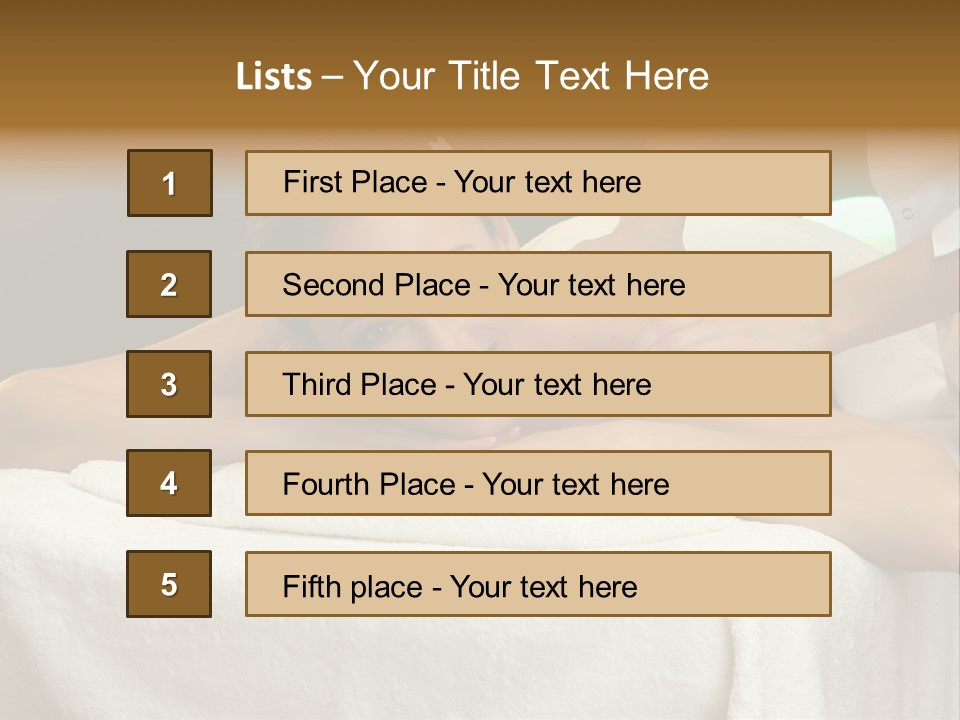960x720 pixels.
Task: Click the white towel at slide bottom
Action: (480, 670)
